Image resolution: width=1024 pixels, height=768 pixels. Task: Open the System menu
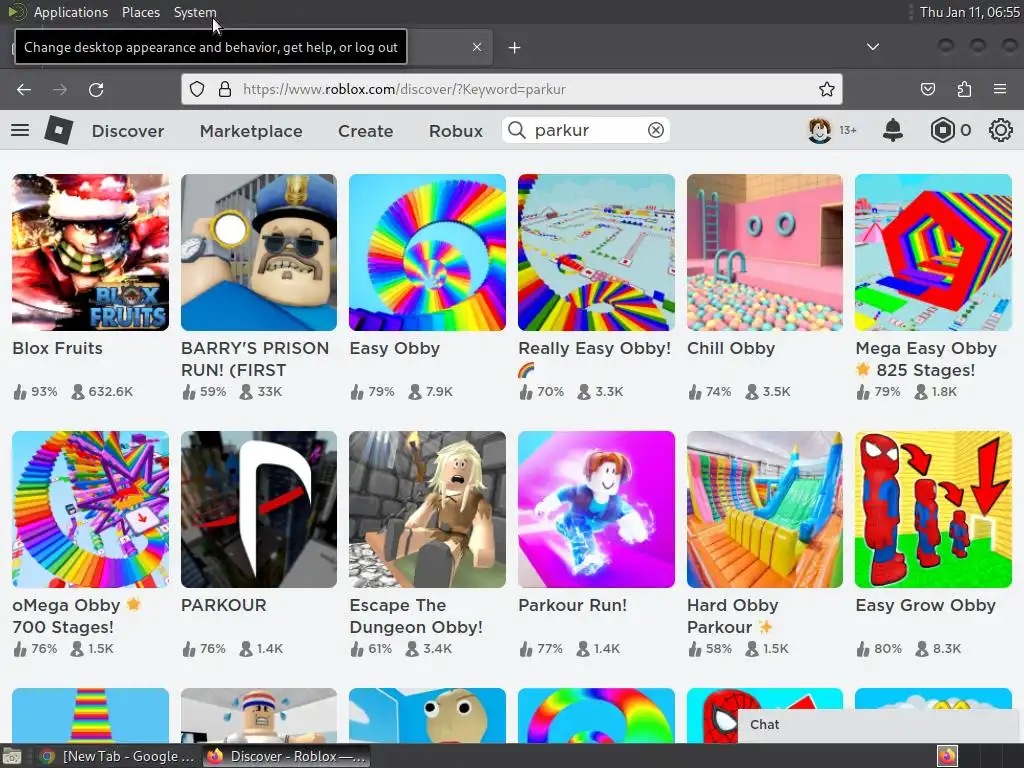point(195,12)
